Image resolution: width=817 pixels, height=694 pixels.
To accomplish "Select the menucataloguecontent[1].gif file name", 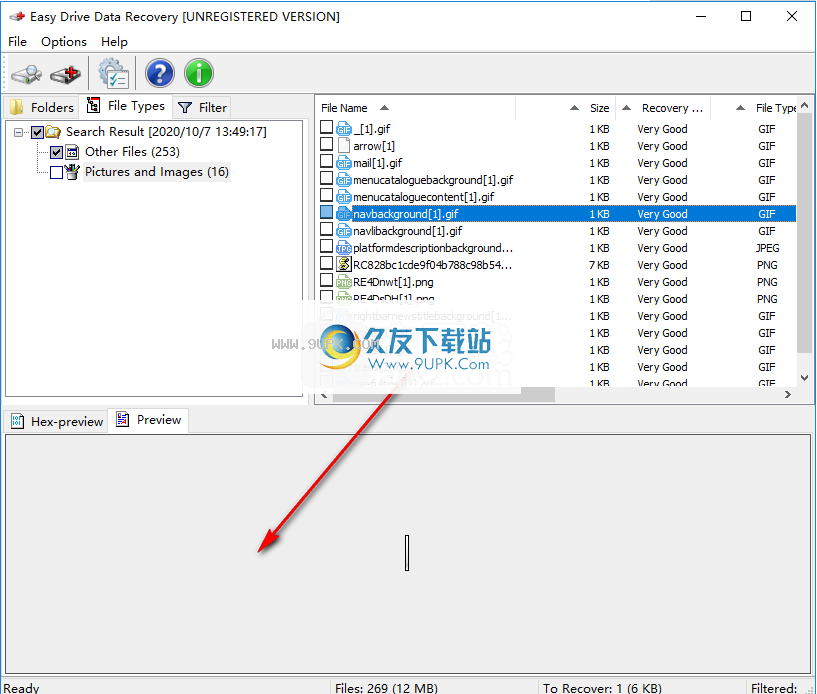I will pyautogui.click(x=424, y=197).
